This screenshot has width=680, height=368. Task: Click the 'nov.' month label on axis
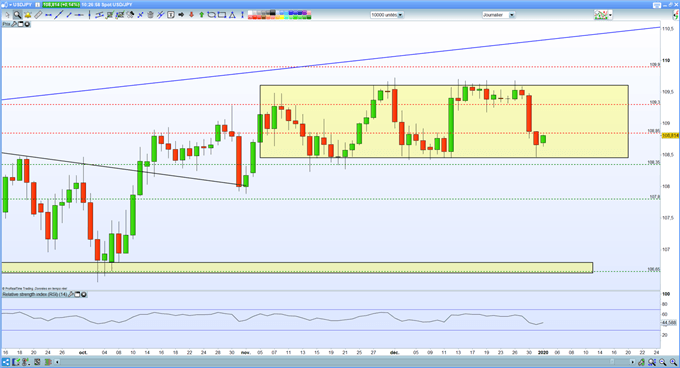[x=246, y=353]
